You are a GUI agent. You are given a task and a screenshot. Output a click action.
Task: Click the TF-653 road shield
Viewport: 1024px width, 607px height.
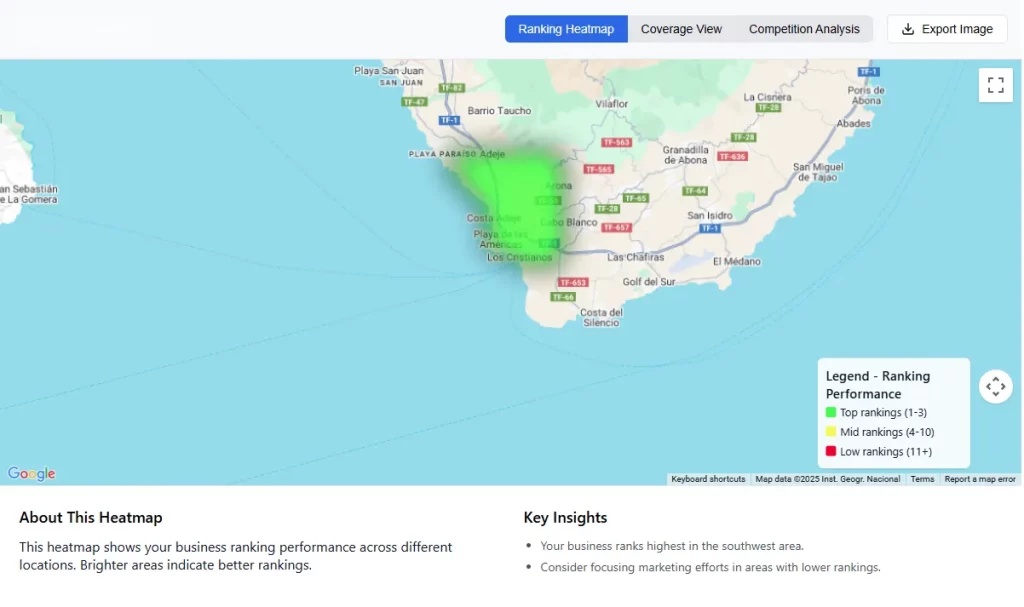(573, 283)
